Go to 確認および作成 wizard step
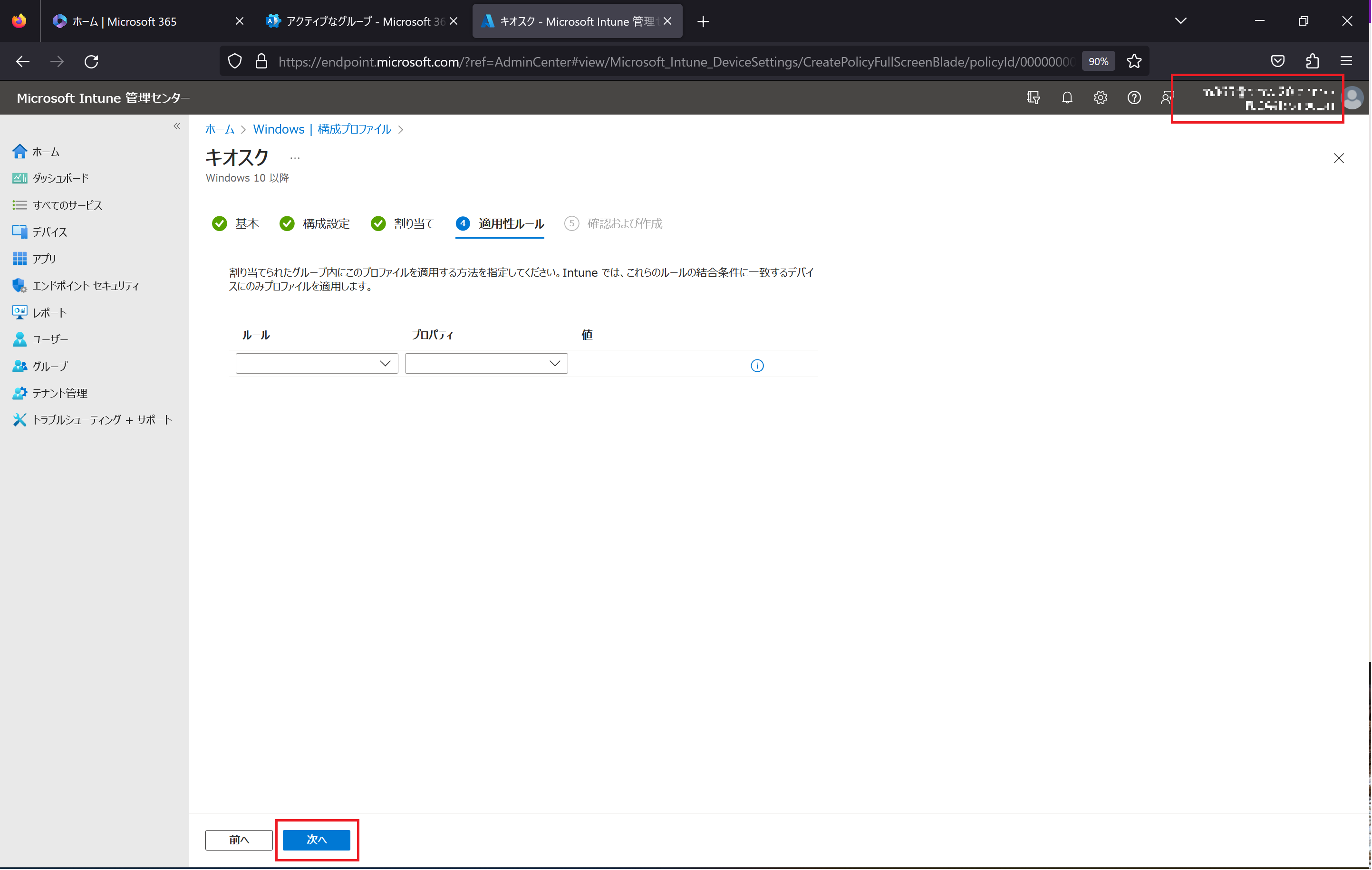 click(x=613, y=224)
